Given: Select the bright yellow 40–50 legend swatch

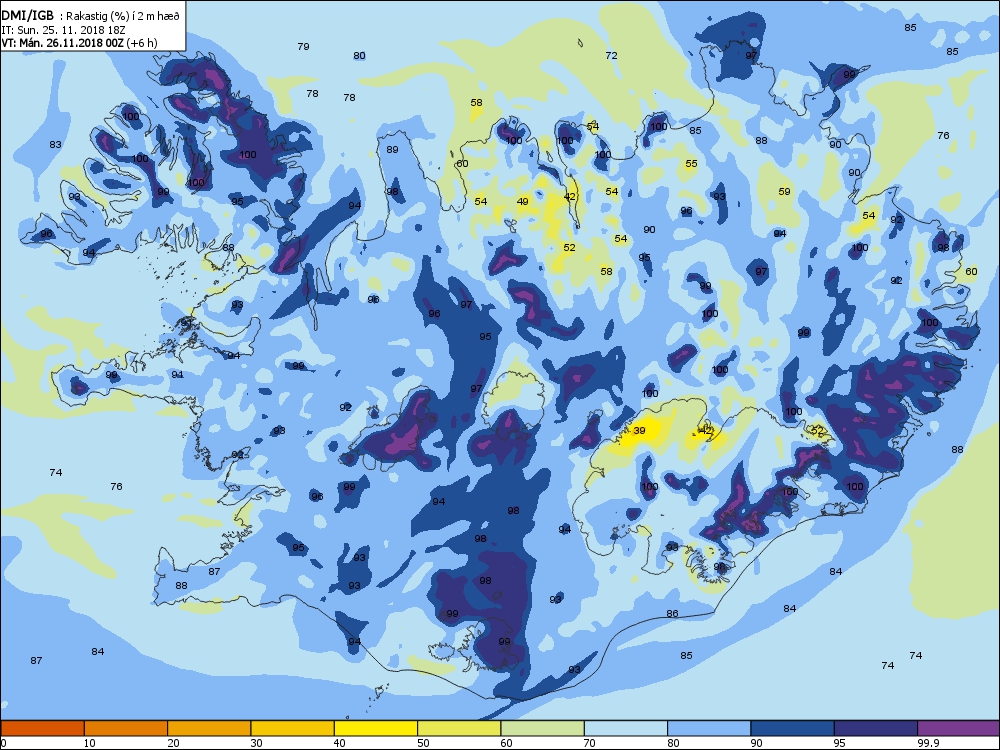Looking at the screenshot, I should (x=376, y=728).
